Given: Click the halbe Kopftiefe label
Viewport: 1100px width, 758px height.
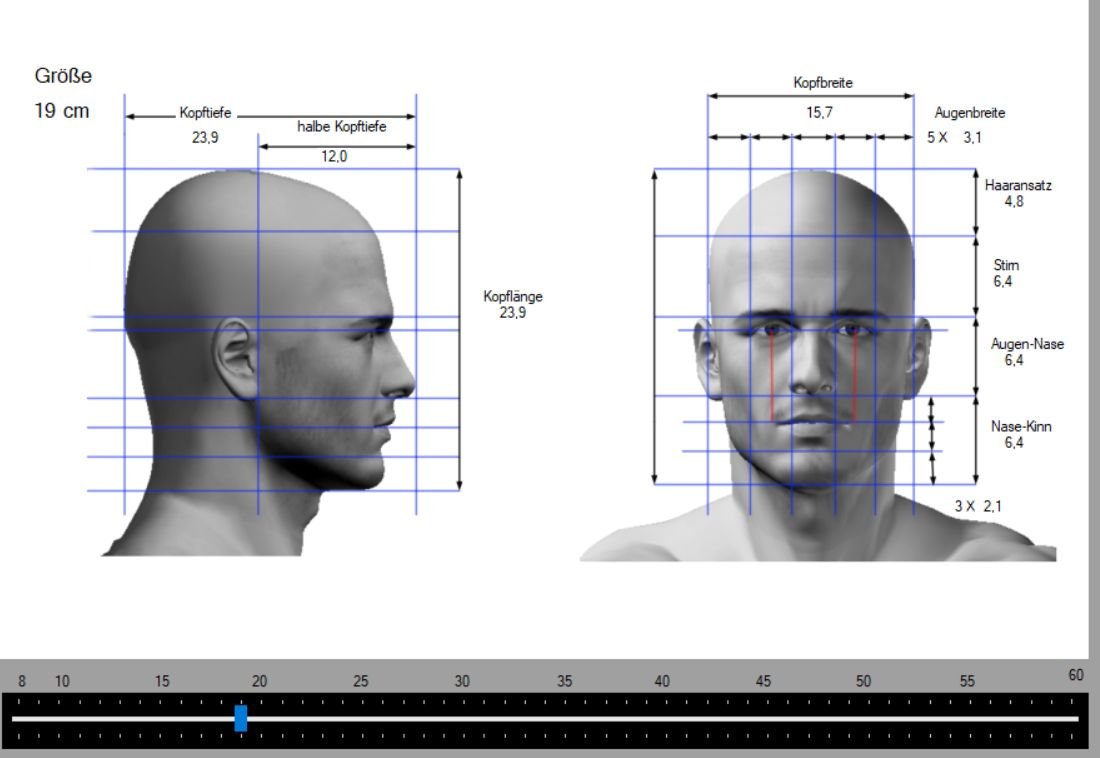Looking at the screenshot, I should pos(341,127).
